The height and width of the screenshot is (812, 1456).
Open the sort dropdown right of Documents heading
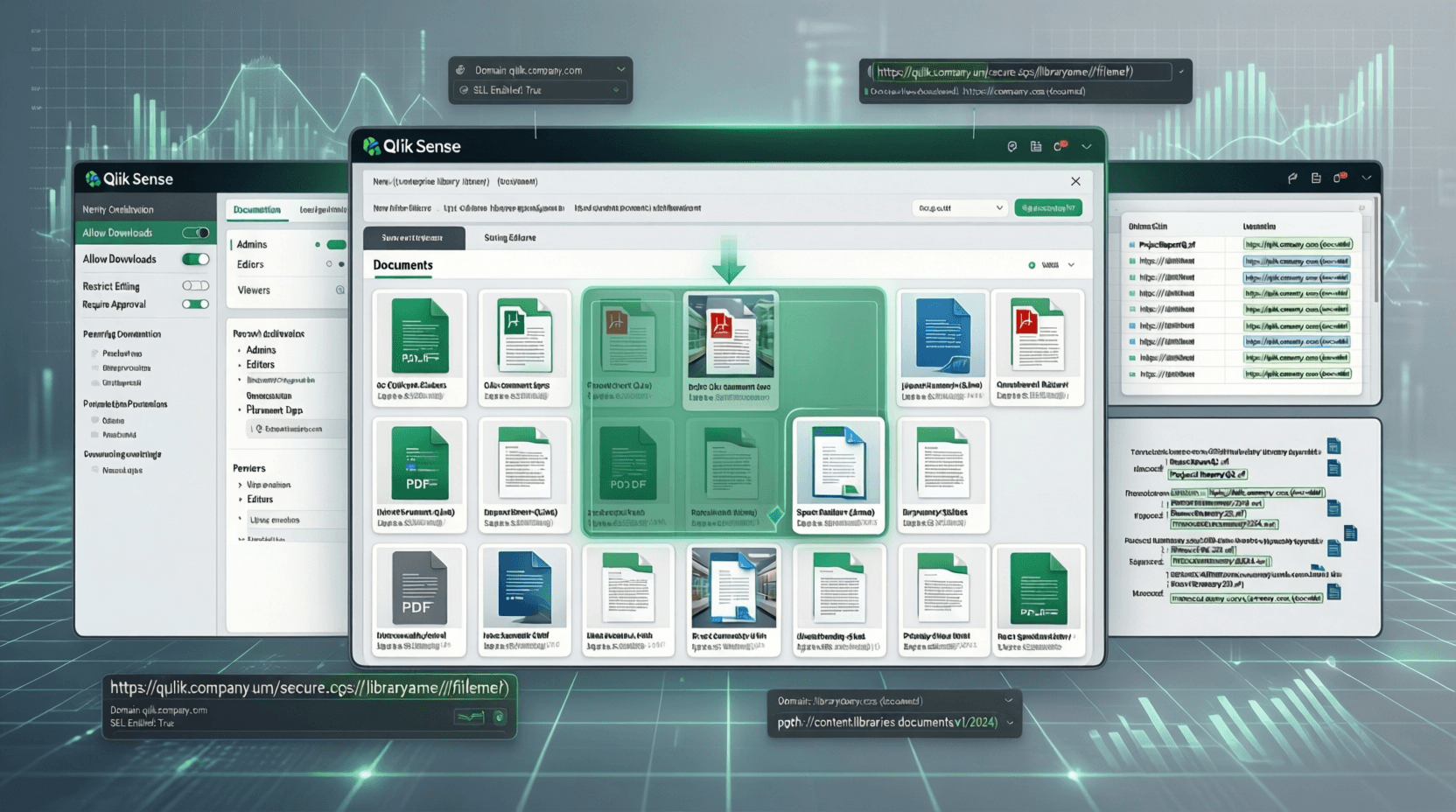tap(1053, 265)
